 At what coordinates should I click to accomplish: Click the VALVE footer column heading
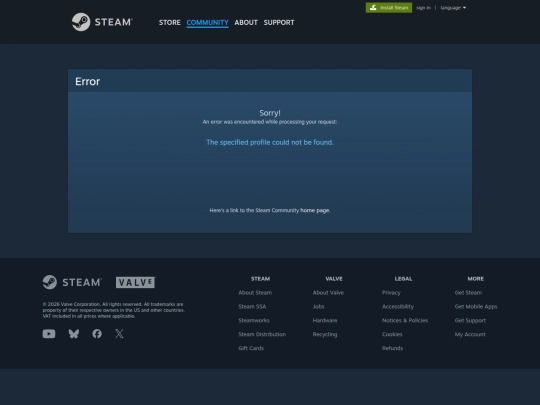tap(334, 279)
